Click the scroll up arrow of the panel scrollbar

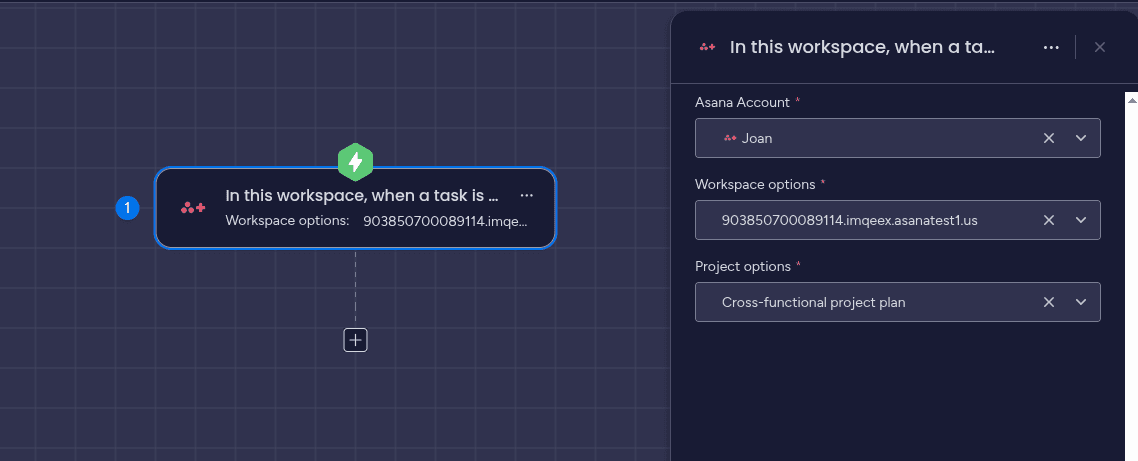coord(1131,100)
